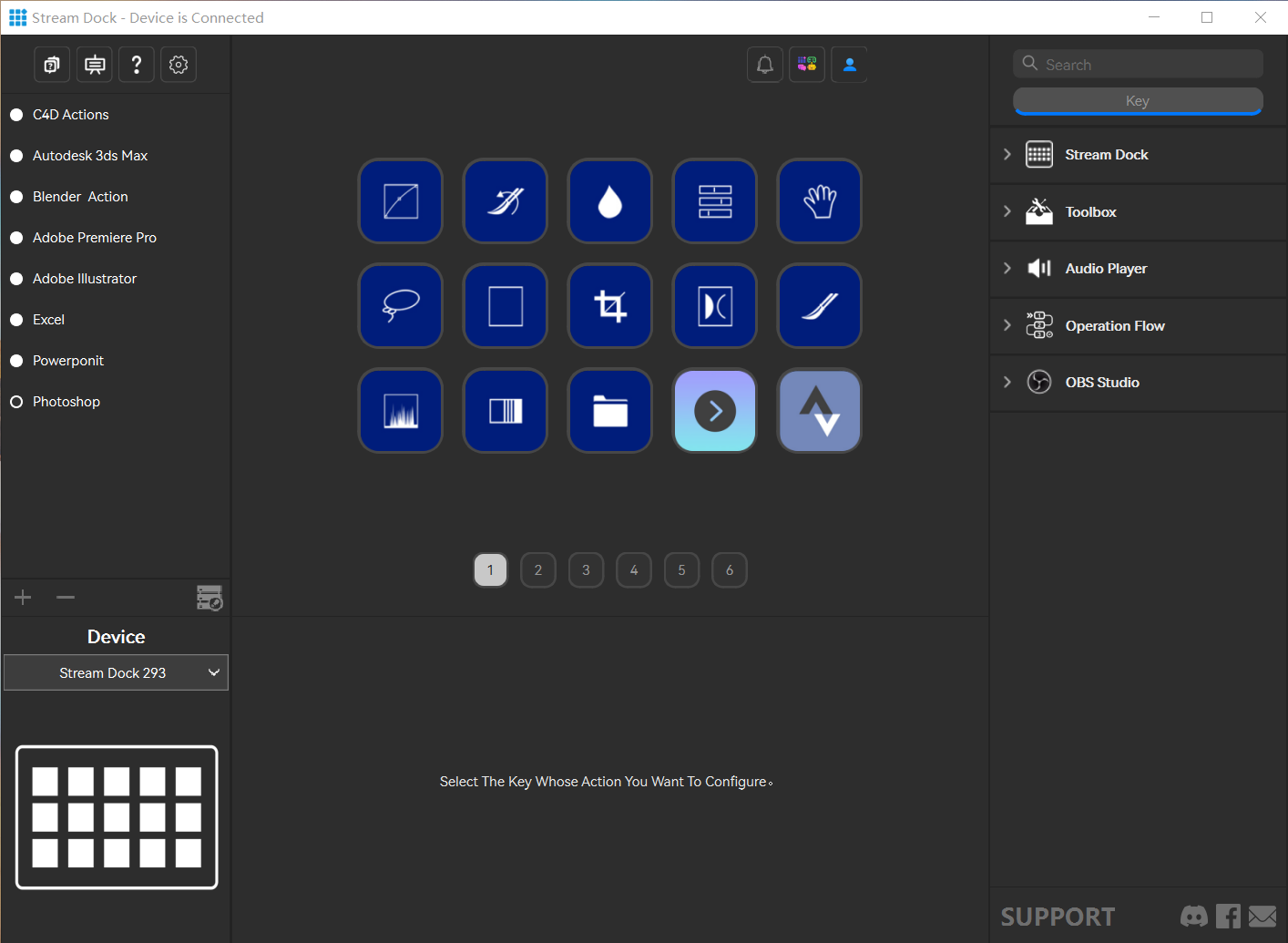Click the history brush key icon
The height and width of the screenshot is (943, 1288).
506,201
